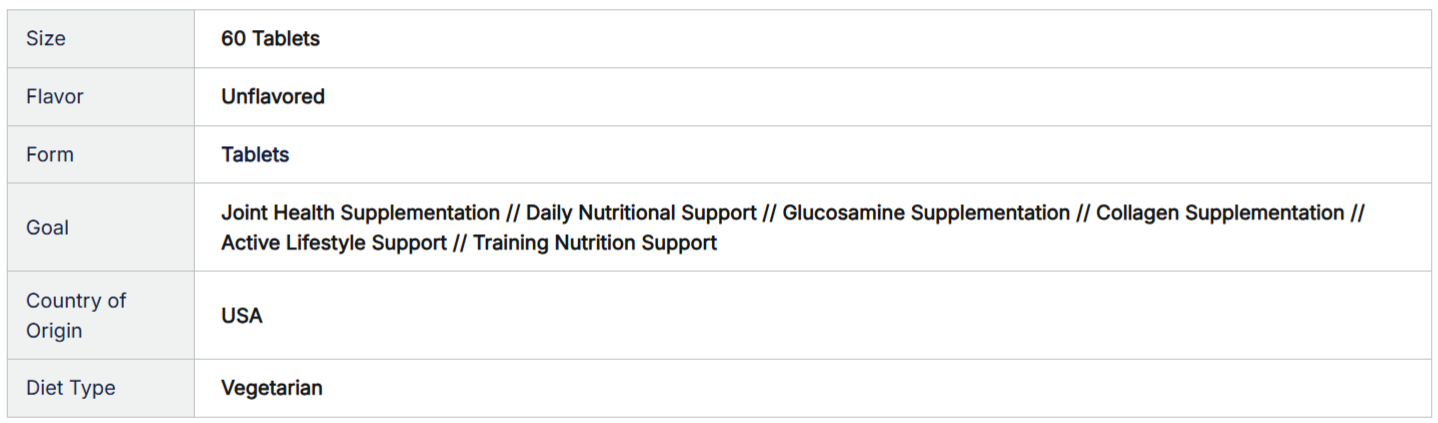This screenshot has width=1438, height=423.
Task: Click the '//' separator after 'Joint Health Supplementation'
Action: (513, 213)
